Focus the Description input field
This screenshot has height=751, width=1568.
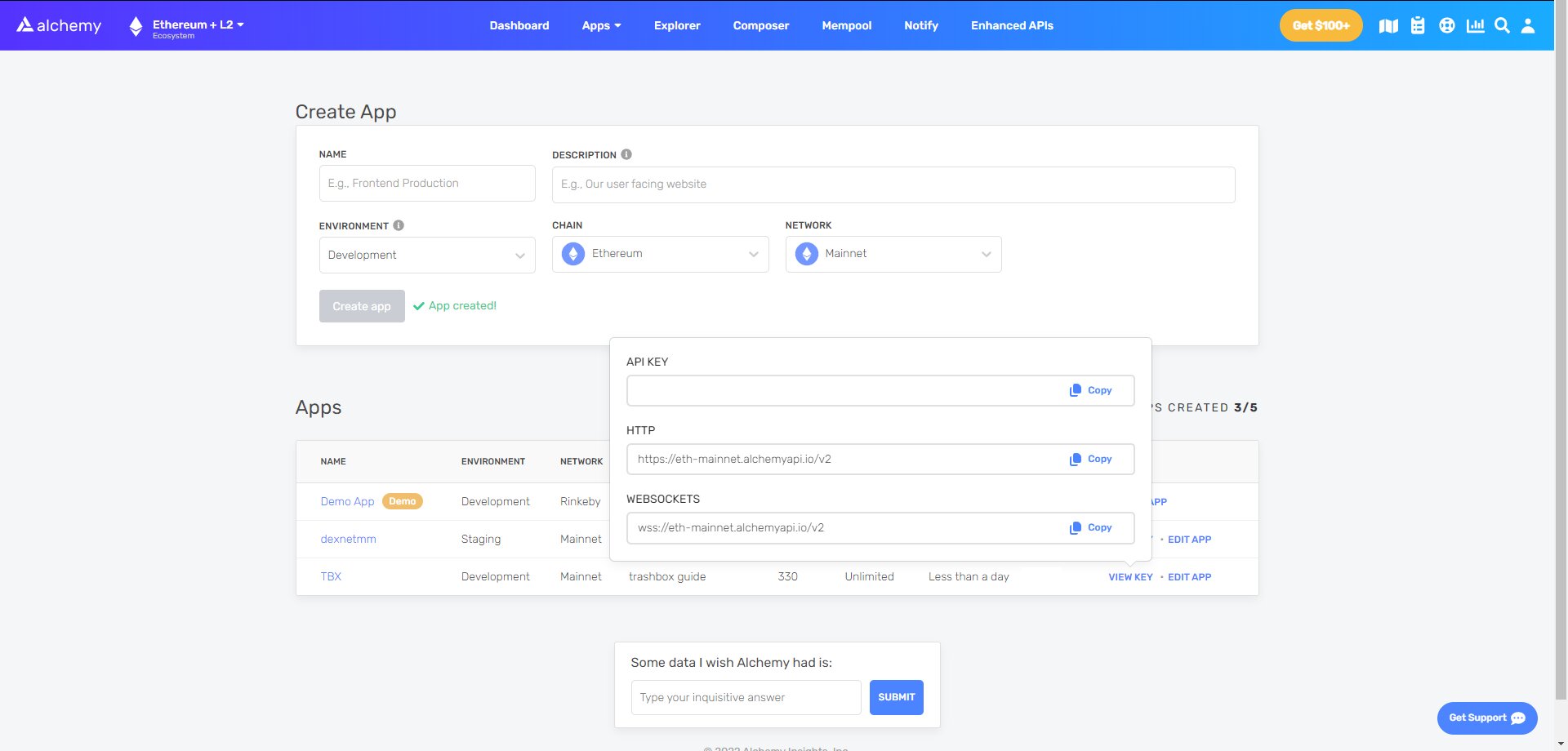tap(893, 184)
